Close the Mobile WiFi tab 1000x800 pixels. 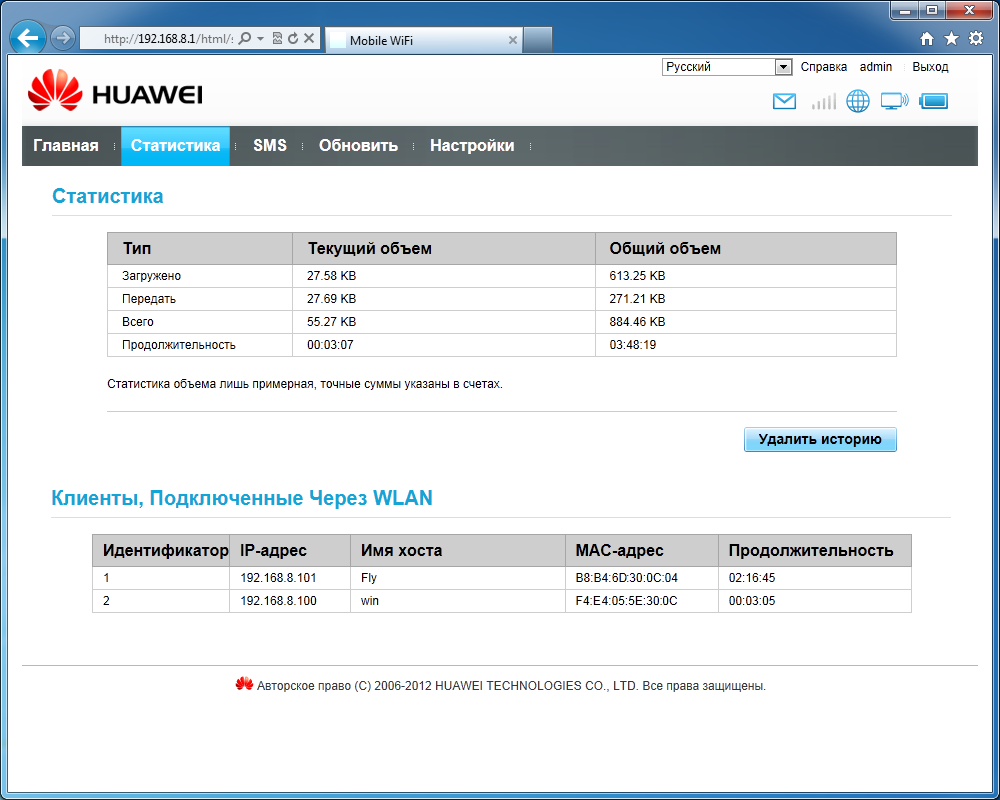tap(512, 40)
